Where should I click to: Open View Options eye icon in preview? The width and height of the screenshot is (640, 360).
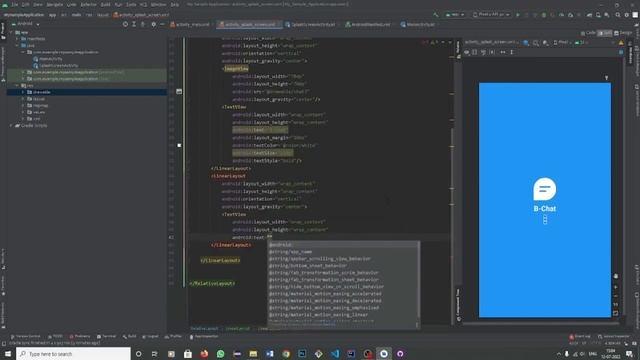click(x=467, y=52)
